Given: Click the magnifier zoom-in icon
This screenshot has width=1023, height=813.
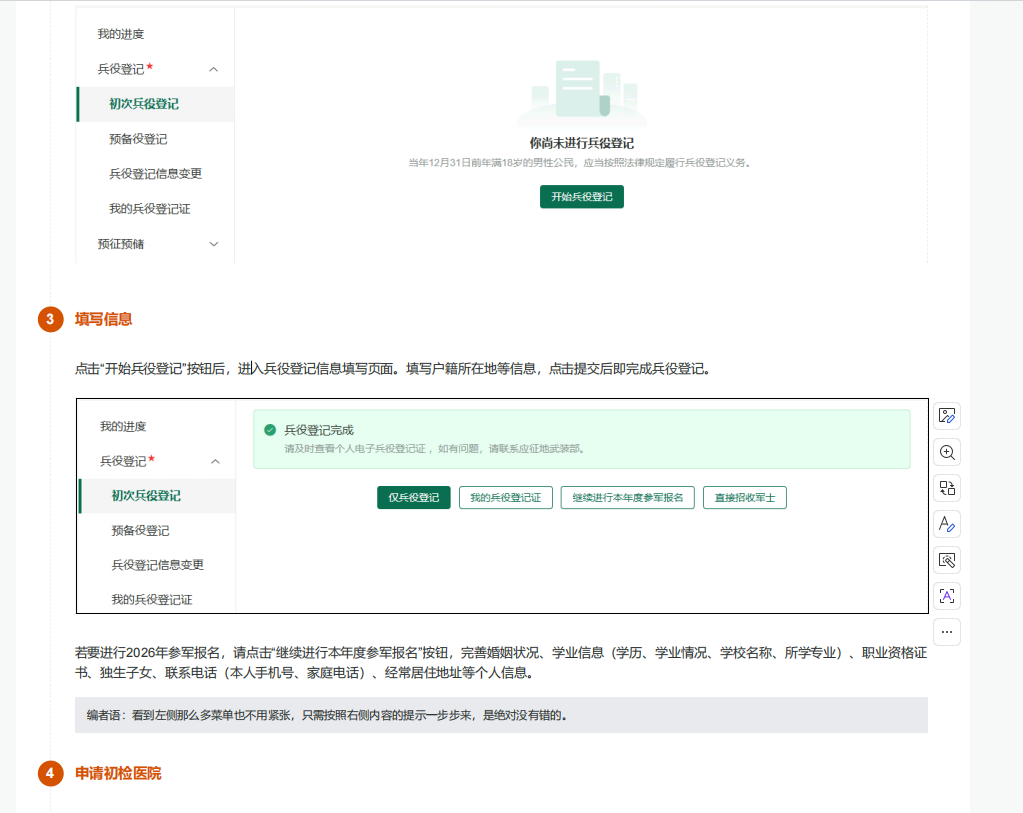Looking at the screenshot, I should click(x=946, y=452).
